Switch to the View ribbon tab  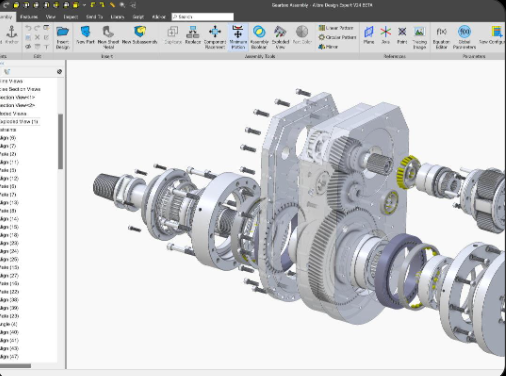(50, 17)
